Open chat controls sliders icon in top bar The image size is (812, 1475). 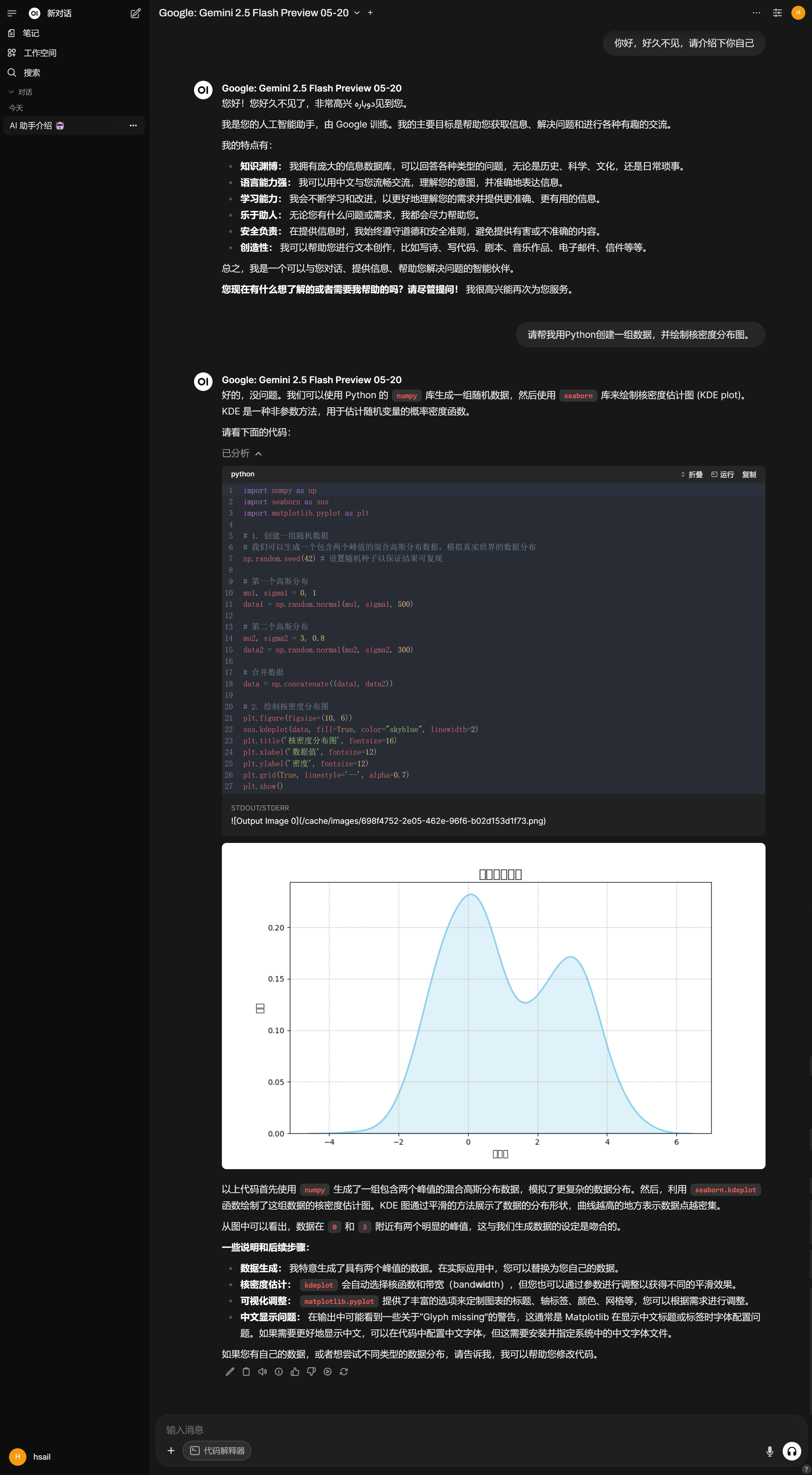click(x=777, y=12)
